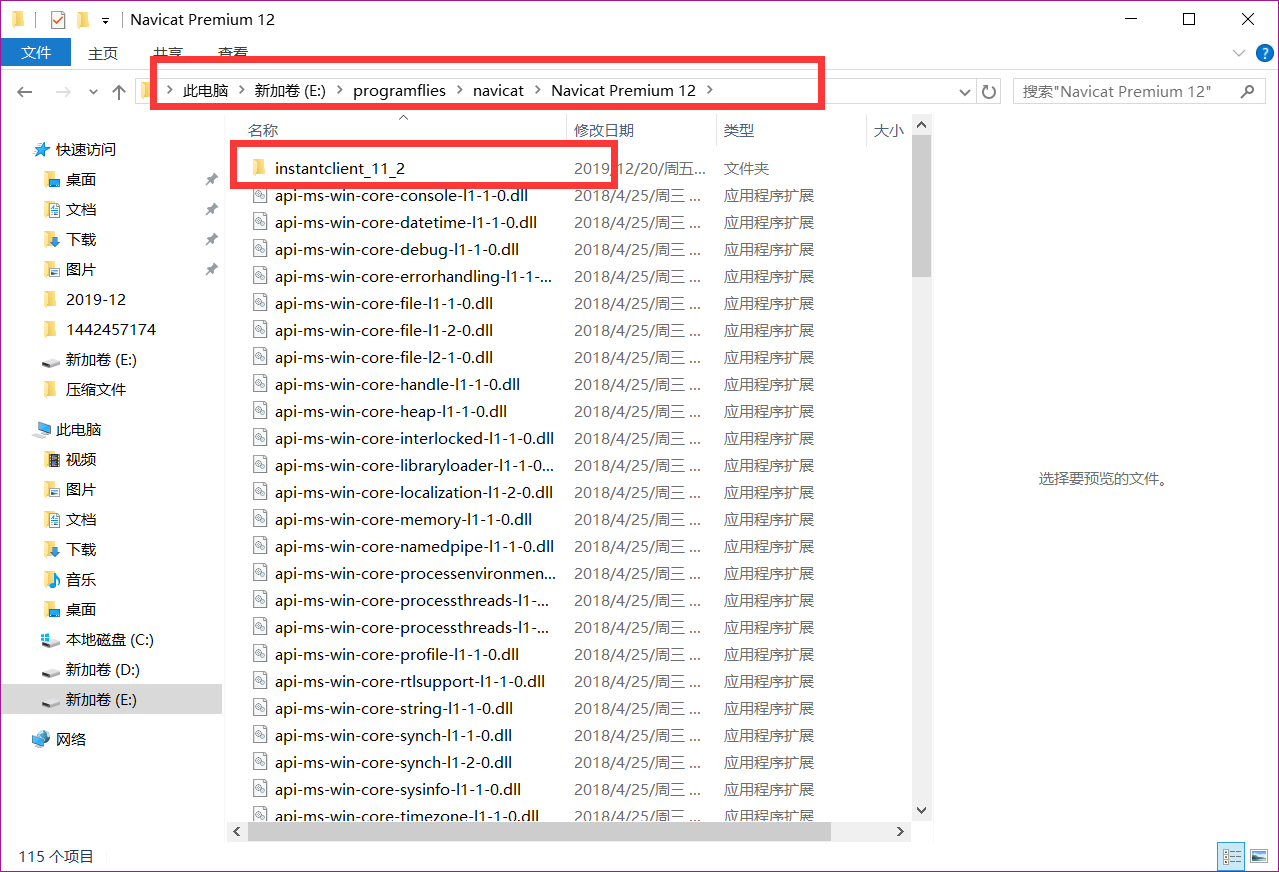This screenshot has width=1279, height=872.
Task: Open 网络 in the navigation pane
Action: click(71, 740)
